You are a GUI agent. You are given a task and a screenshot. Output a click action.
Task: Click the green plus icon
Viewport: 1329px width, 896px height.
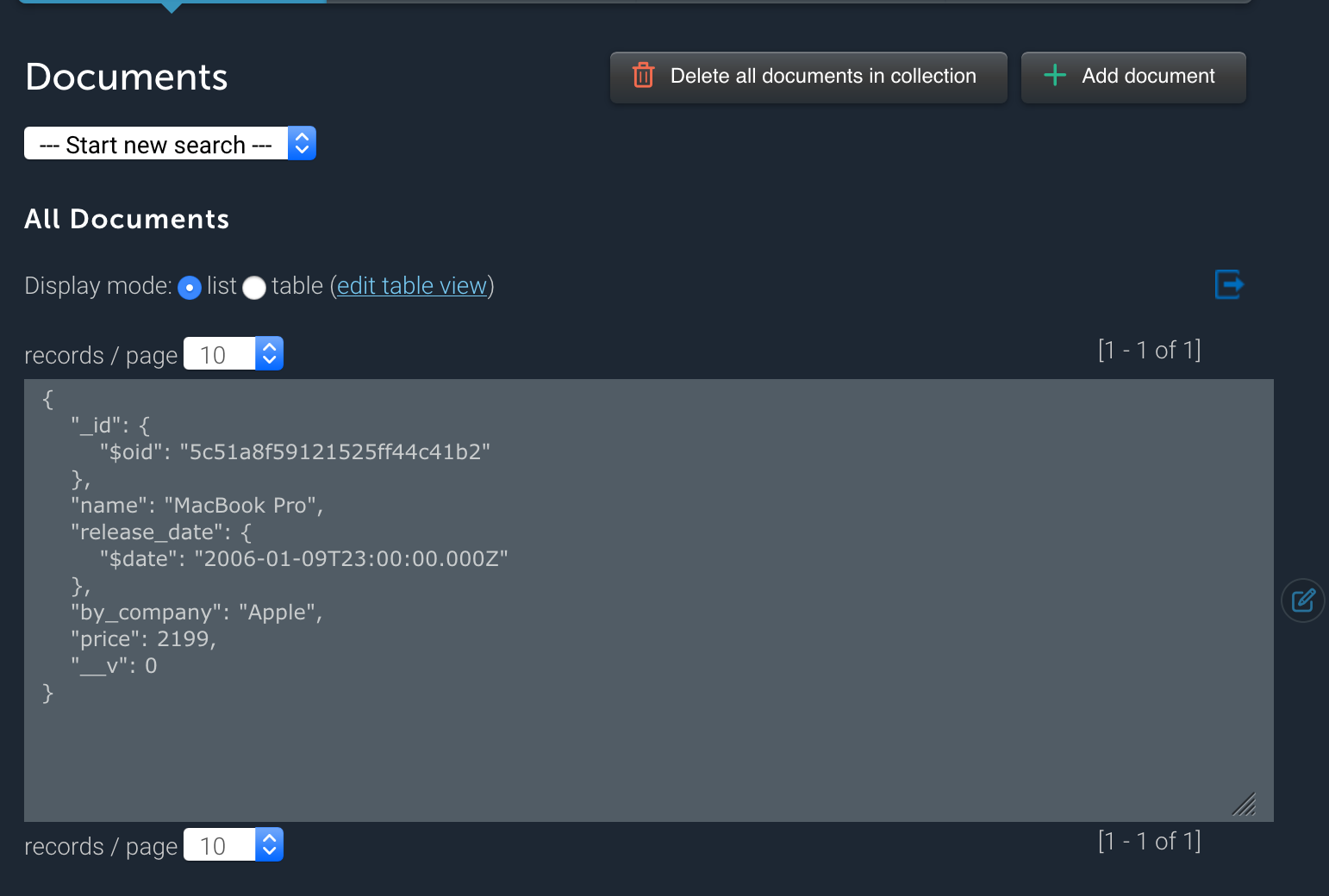point(1055,75)
